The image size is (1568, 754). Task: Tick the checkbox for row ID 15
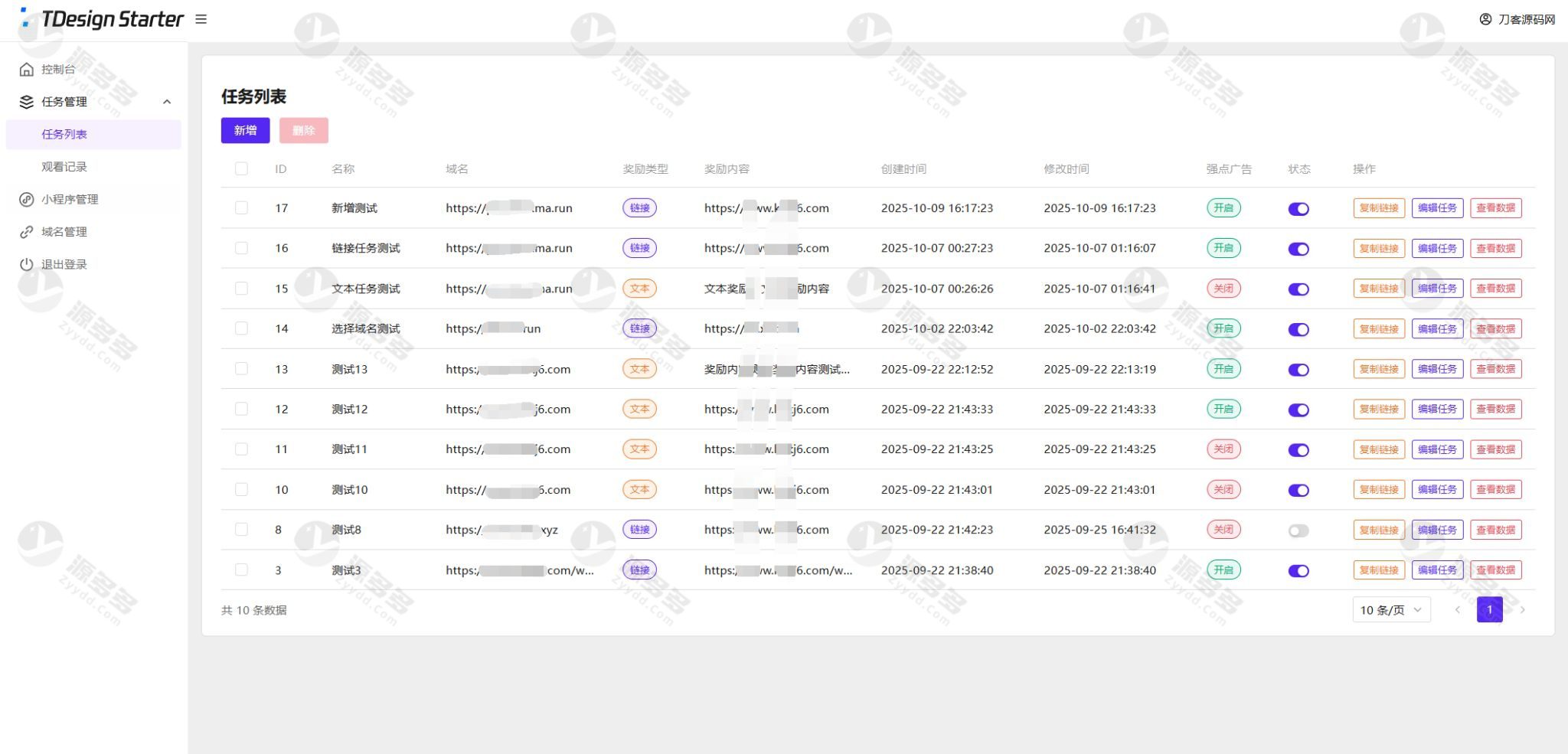[x=241, y=289]
